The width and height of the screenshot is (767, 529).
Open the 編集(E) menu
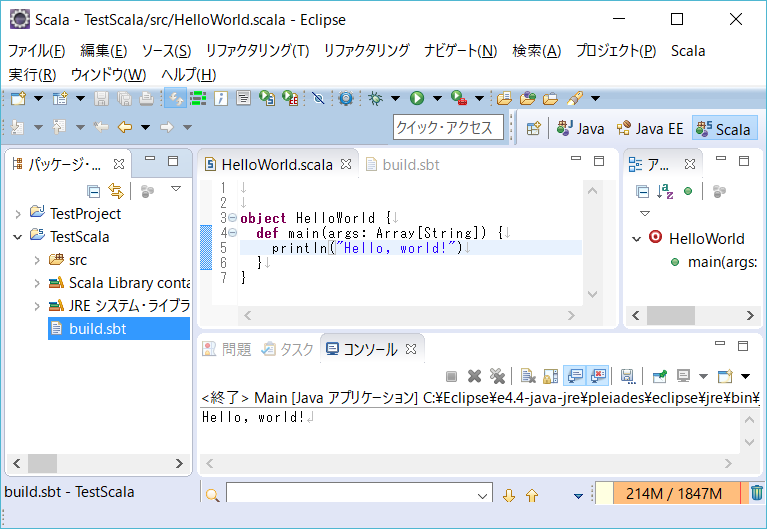(104, 51)
